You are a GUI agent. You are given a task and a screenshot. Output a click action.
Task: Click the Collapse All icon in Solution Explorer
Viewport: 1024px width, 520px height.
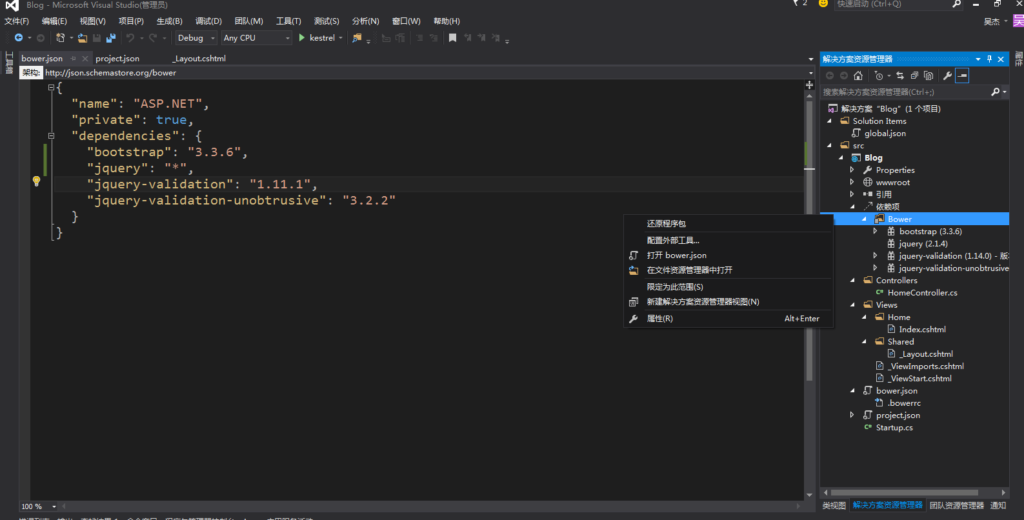point(914,75)
